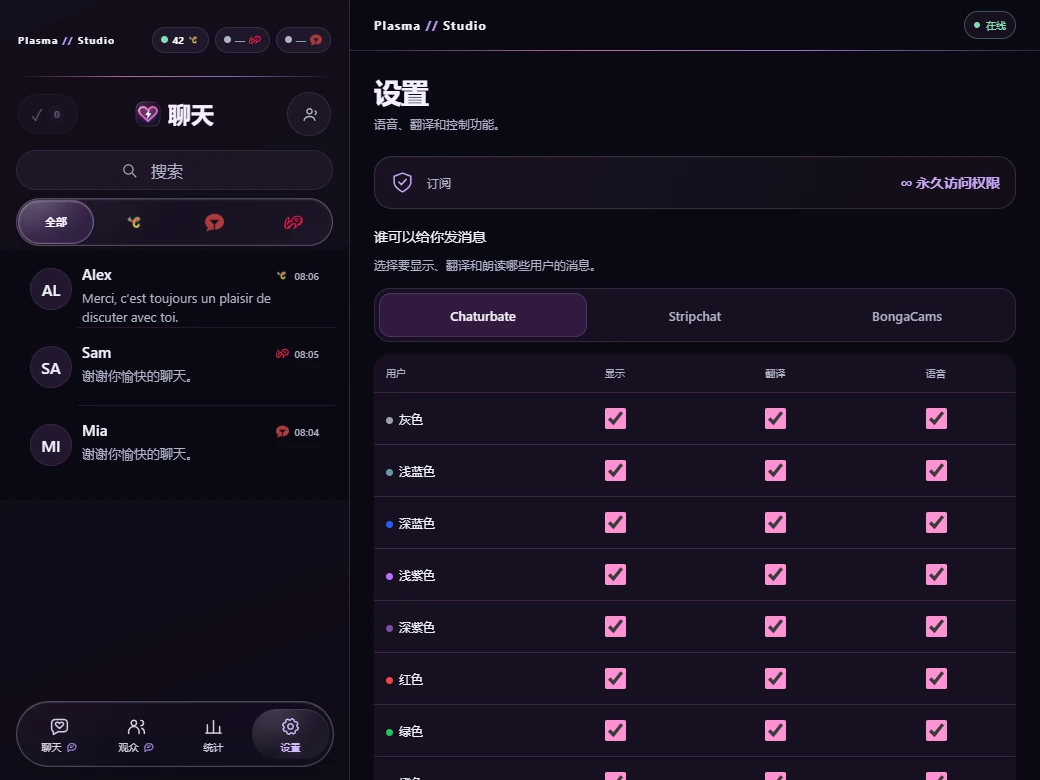This screenshot has width=1040, height=780.
Task: Click the red BongaCams status pill in header
Action: 303,40
